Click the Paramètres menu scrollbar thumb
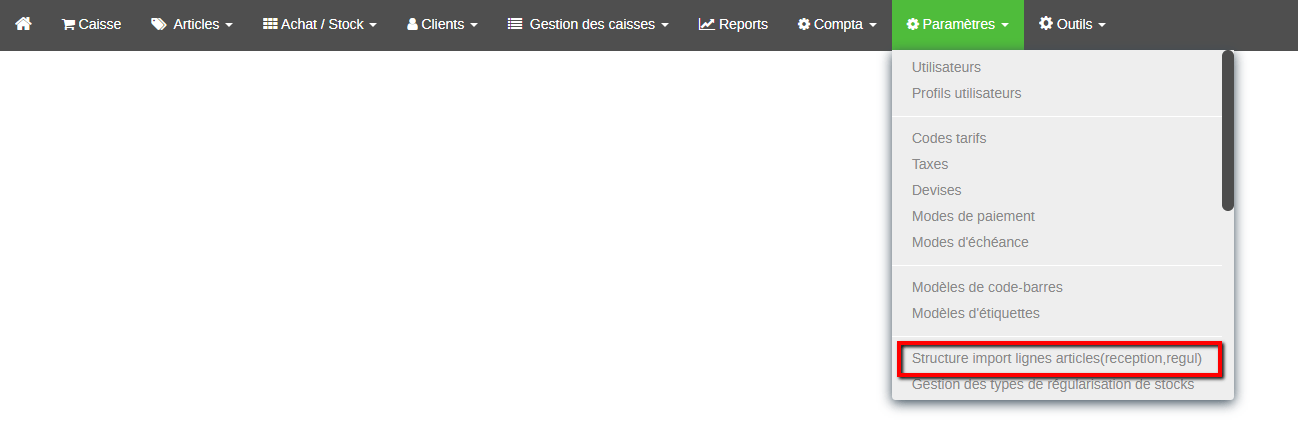 pos(1228,131)
